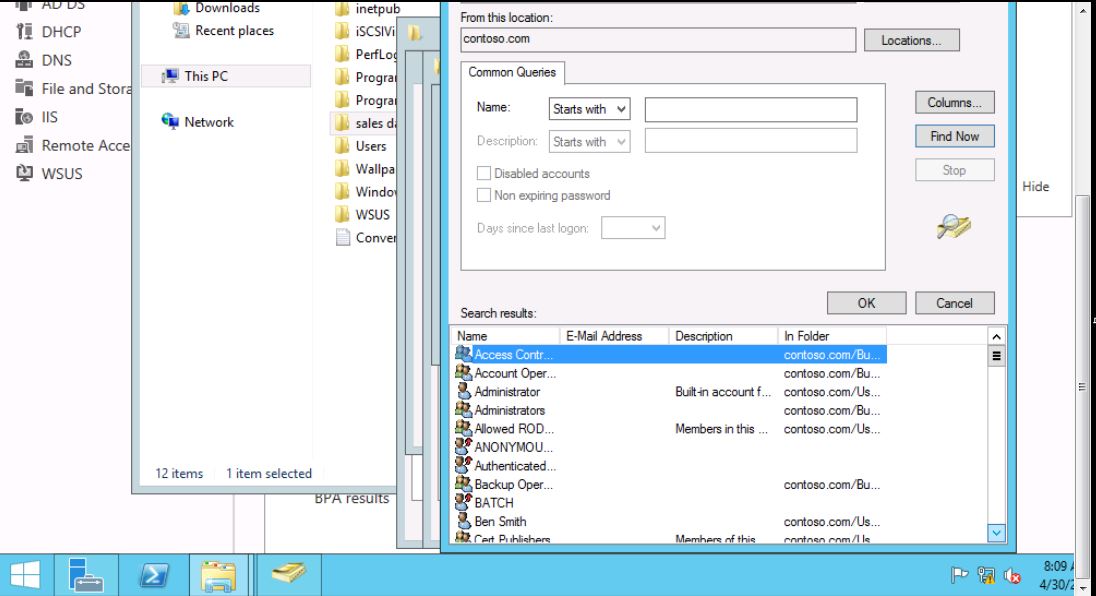Click the muted volume tray icon
Image resolution: width=1096 pixels, height=596 pixels.
[1012, 575]
